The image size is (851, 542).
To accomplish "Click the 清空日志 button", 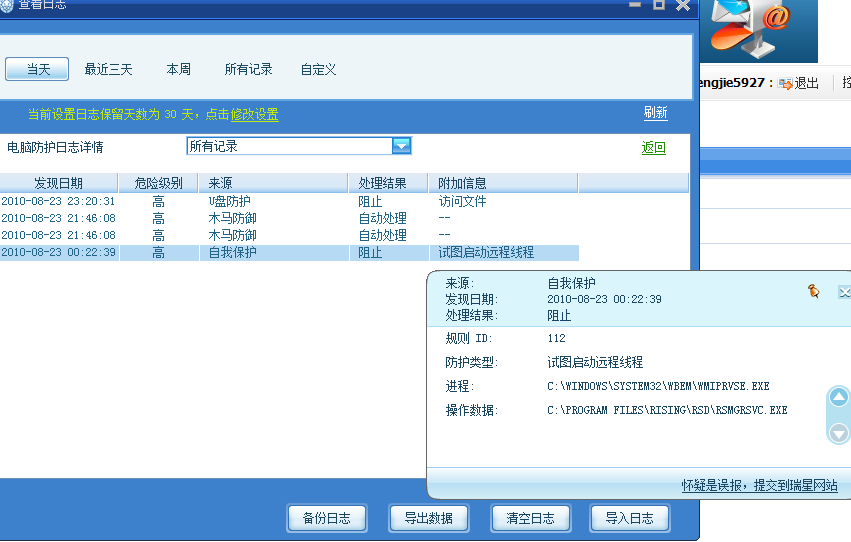I will (530, 518).
